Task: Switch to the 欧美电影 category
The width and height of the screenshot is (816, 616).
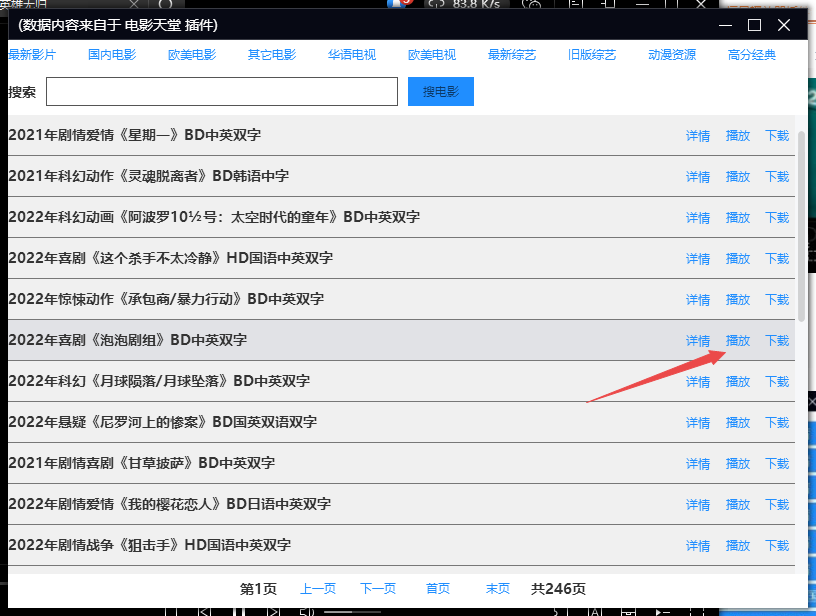Action: (192, 55)
